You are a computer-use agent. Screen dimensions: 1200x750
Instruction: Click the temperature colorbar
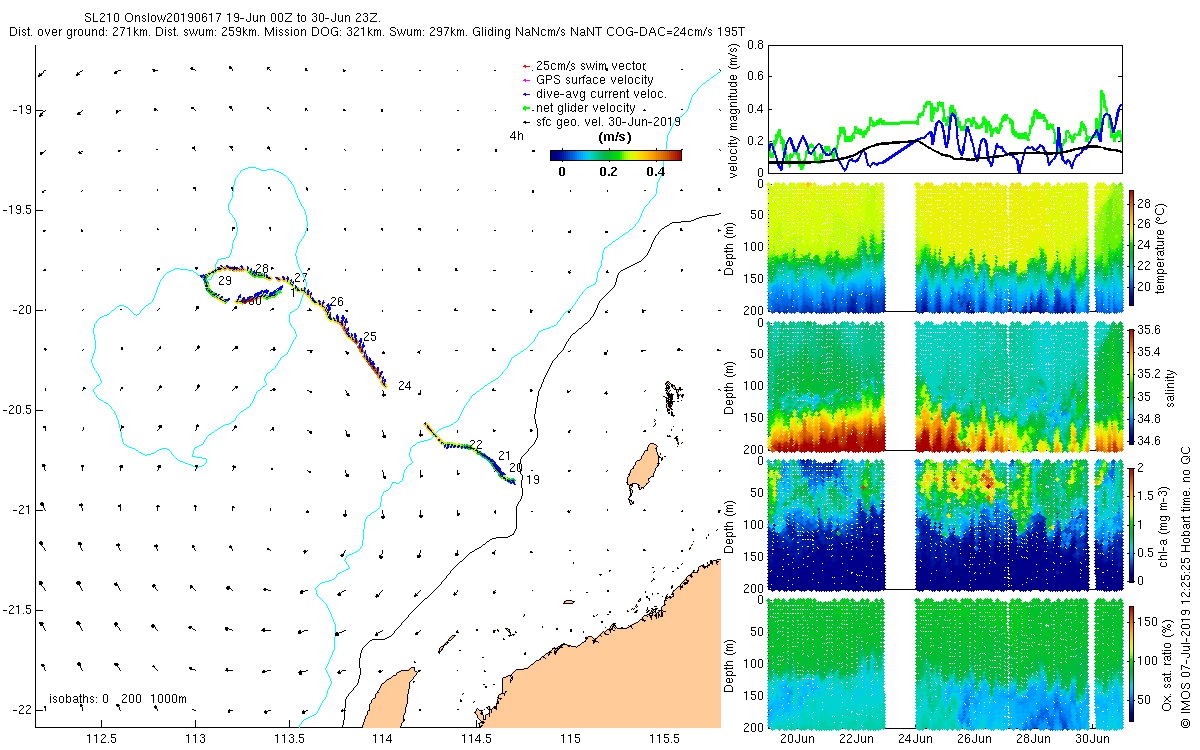point(1132,246)
